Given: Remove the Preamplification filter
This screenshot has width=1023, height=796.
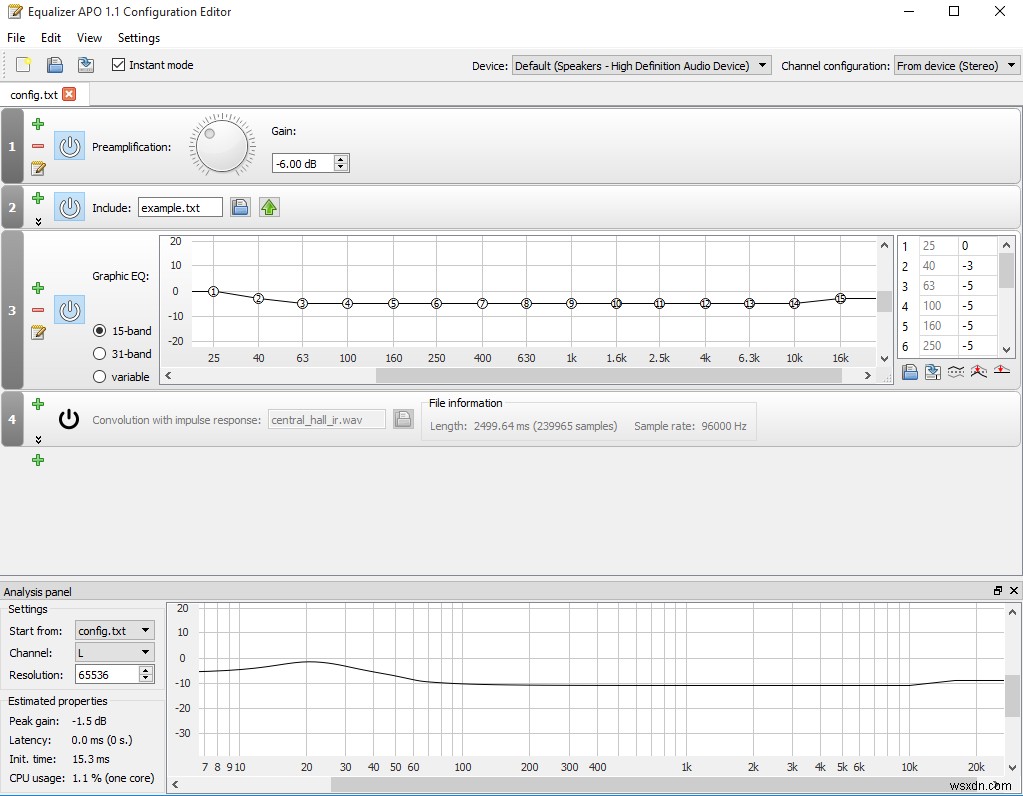Looking at the screenshot, I should tap(38, 146).
